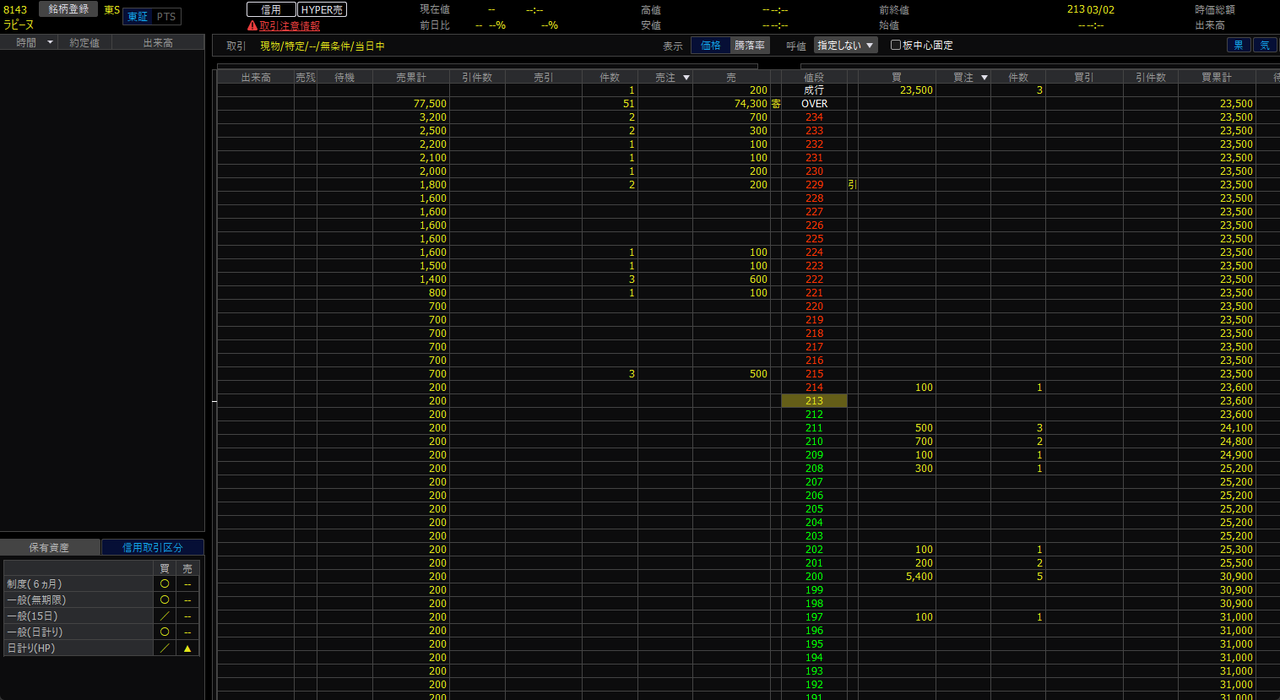
Task: Switch display to 価格 mode
Action: coord(710,45)
